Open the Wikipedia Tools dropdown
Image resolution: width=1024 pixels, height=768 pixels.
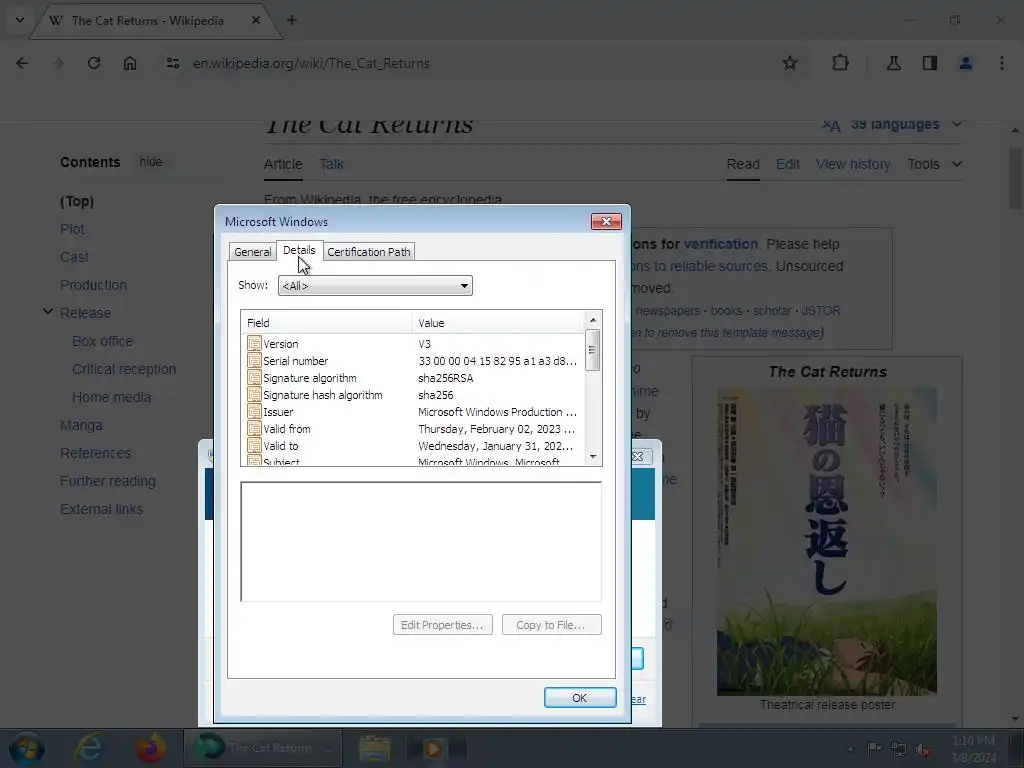coord(935,165)
